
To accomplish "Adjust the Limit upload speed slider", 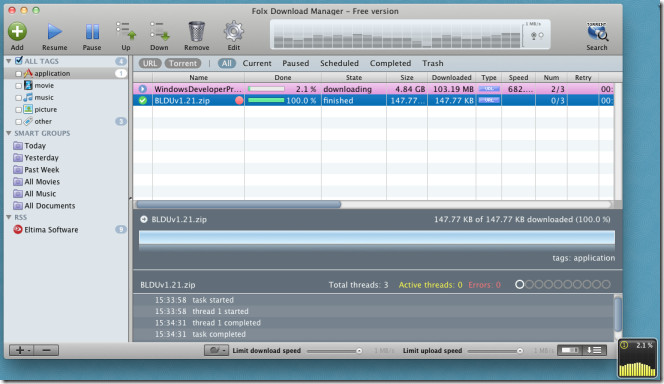I will [495, 351].
